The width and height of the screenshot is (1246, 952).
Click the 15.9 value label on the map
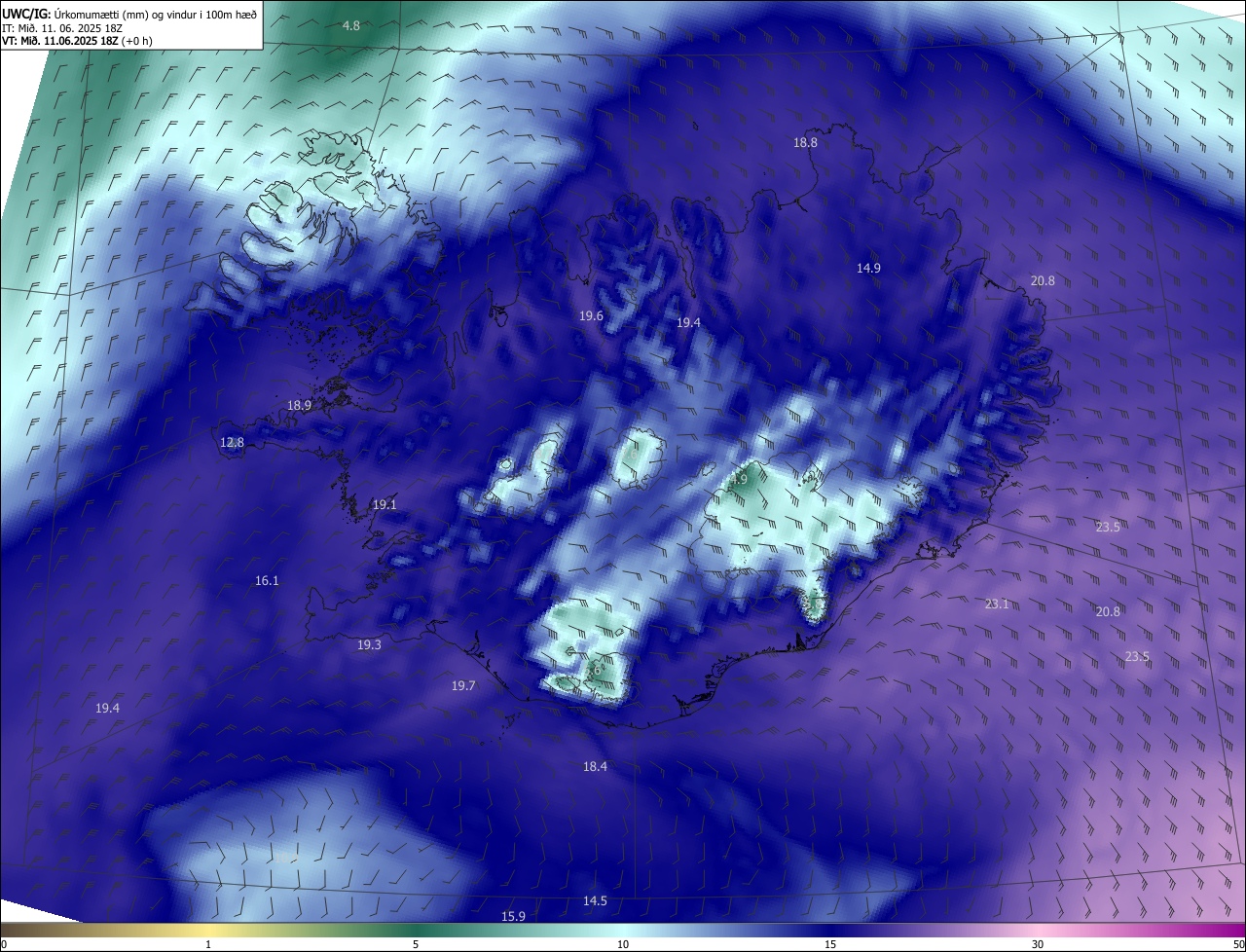(513, 917)
